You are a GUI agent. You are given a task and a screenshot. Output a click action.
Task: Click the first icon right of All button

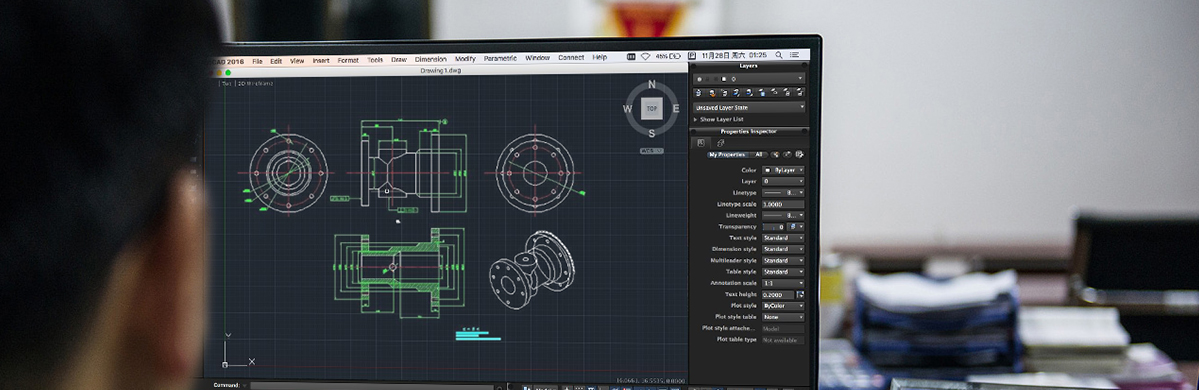point(775,154)
